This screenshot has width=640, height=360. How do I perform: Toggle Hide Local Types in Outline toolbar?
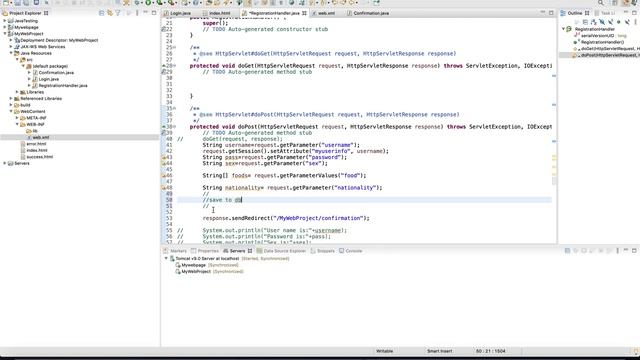point(627,22)
